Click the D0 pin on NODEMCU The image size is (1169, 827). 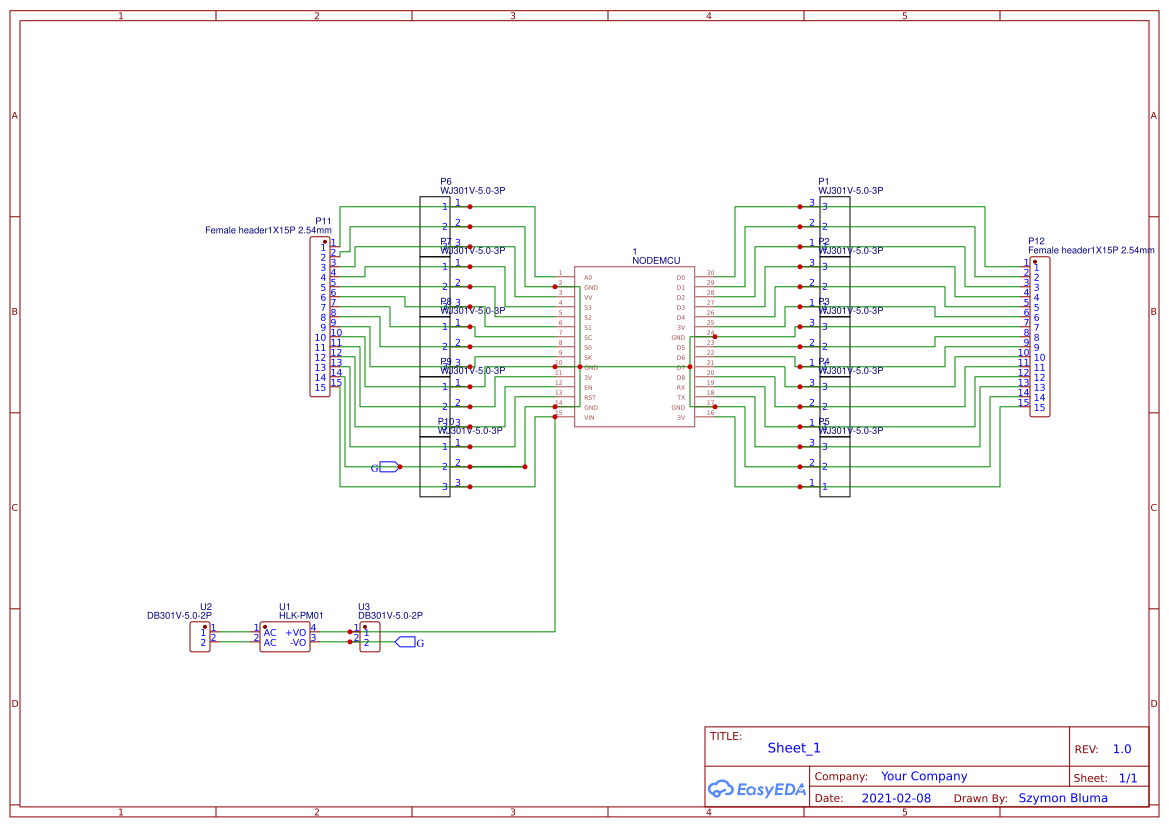pos(681,278)
